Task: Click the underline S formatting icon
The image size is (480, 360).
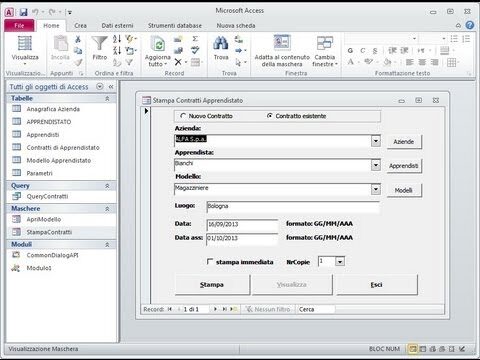Action: coord(375,51)
